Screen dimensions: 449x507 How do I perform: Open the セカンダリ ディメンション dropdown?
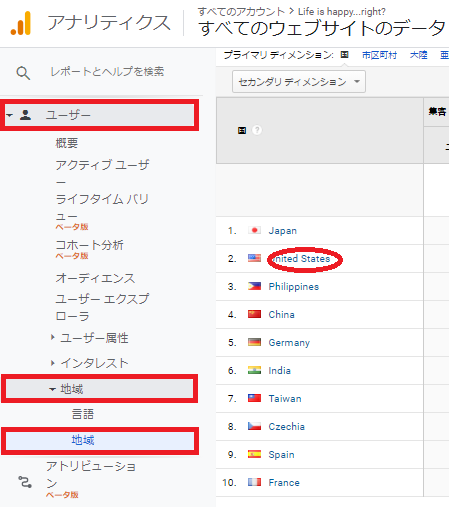coord(299,82)
